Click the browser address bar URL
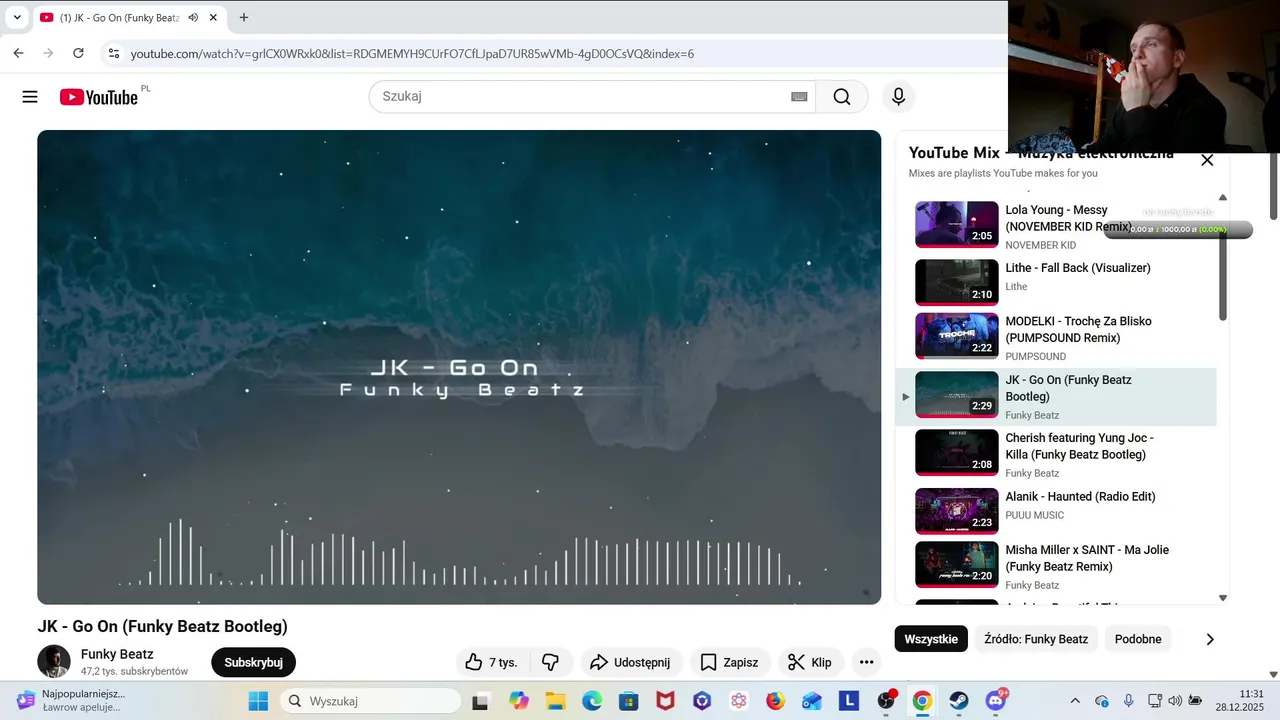The image size is (1280, 720). 412,54
